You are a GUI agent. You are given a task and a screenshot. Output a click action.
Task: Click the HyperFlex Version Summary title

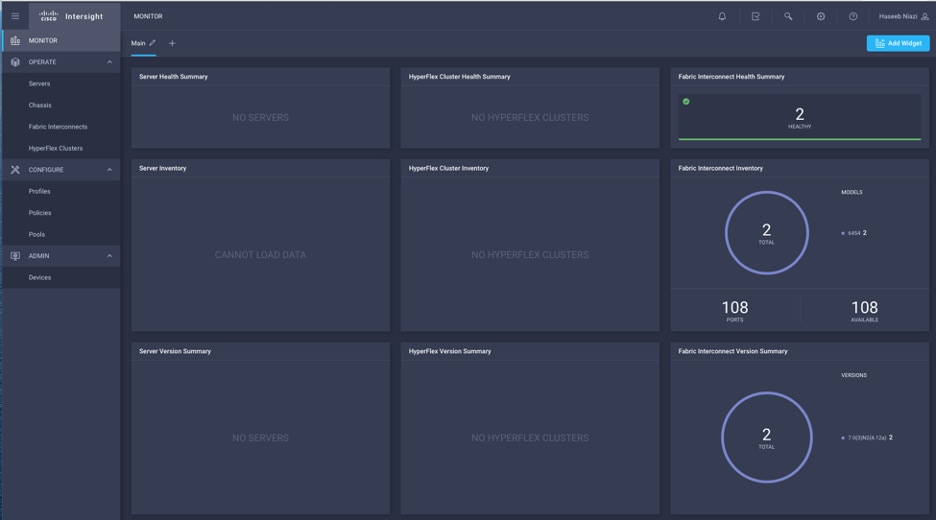[x=449, y=351]
